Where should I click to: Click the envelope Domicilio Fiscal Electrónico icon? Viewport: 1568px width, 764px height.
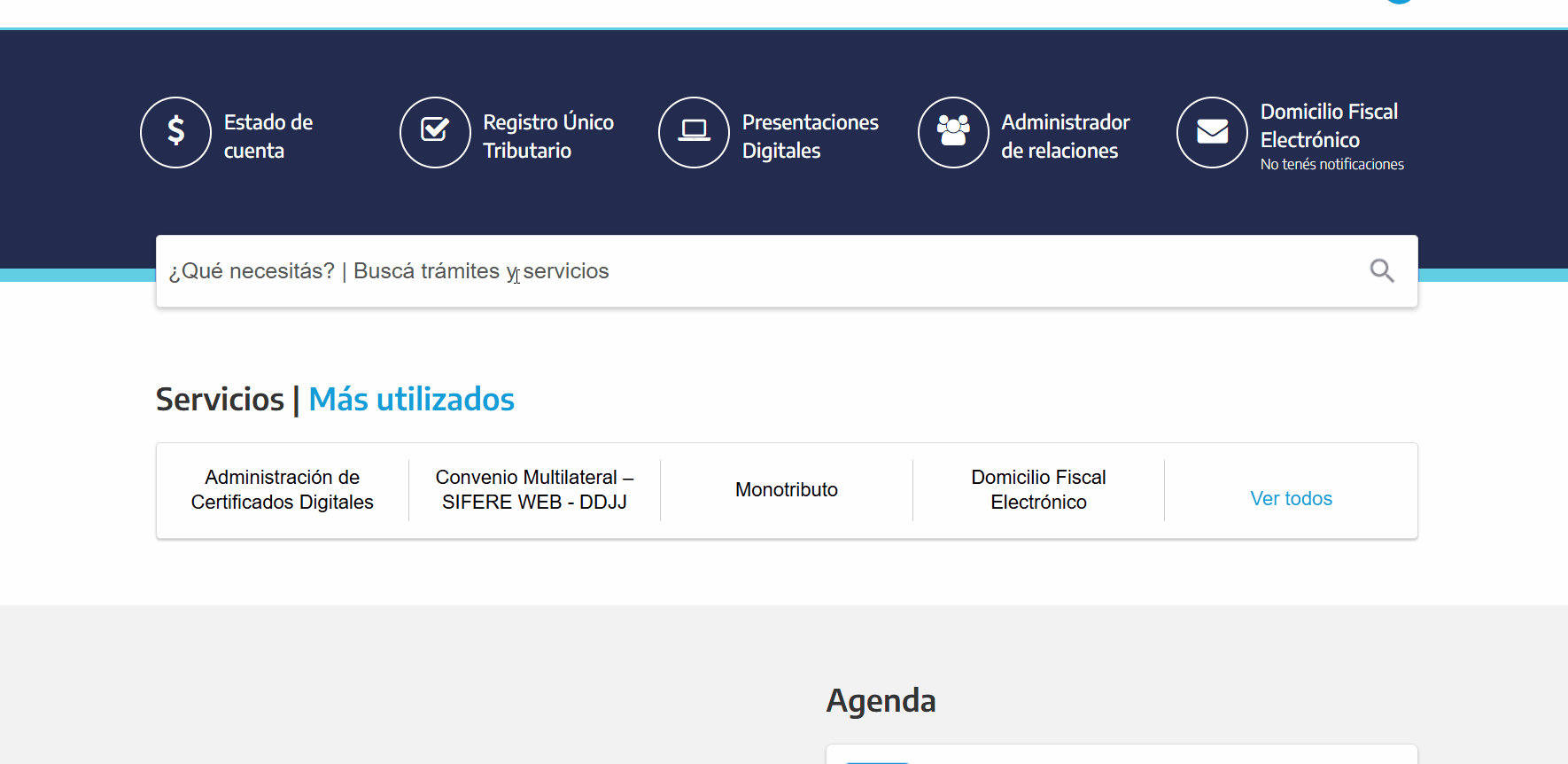1212,133
